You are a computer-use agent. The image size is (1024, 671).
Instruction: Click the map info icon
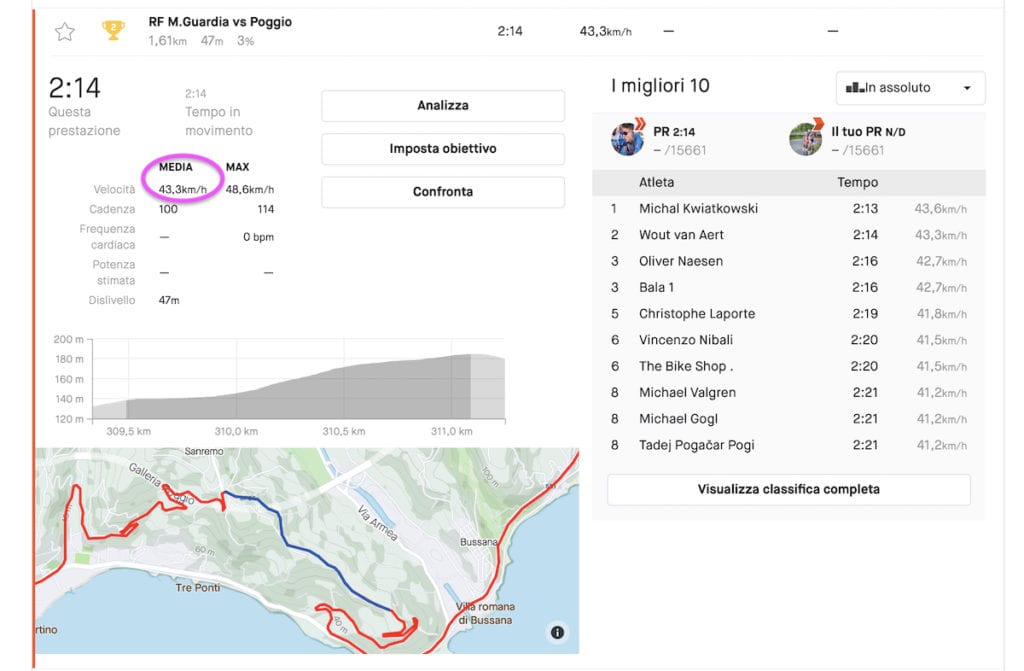click(x=557, y=632)
